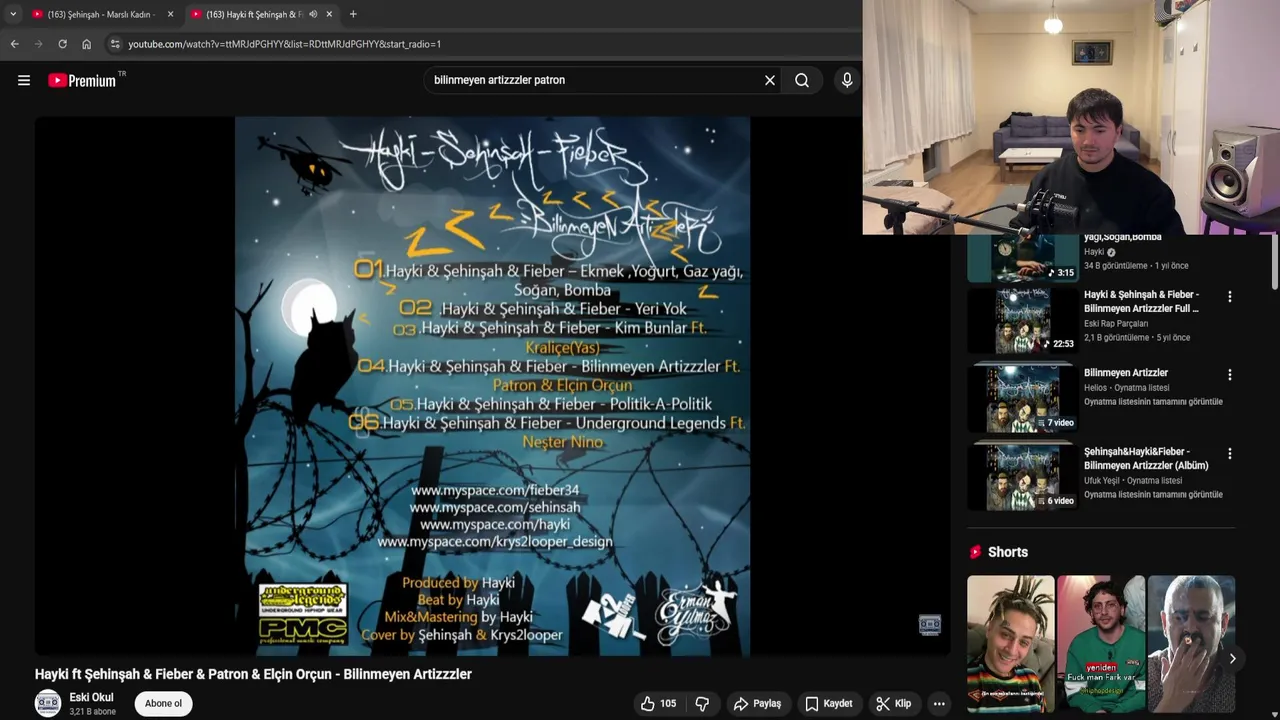Share the video via Paylaş
Viewport: 1280px width, 720px height.
point(757,704)
